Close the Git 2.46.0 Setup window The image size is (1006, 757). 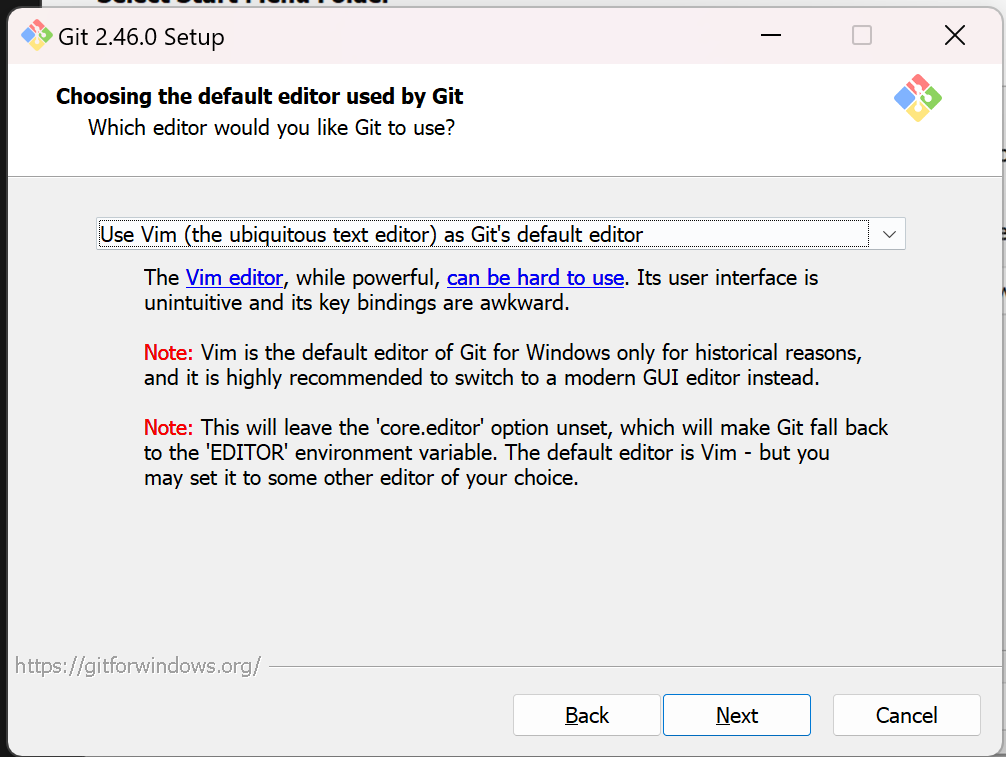pyautogui.click(x=955, y=35)
